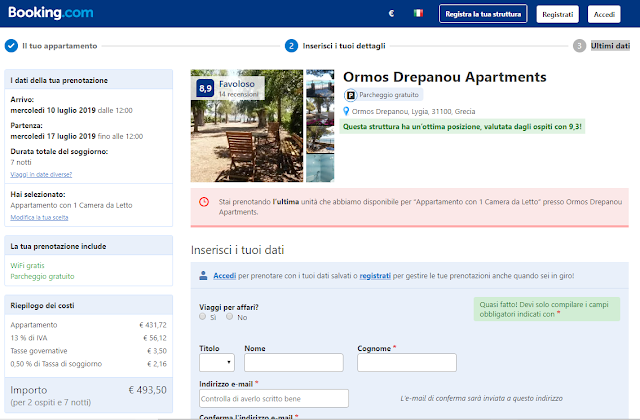Click the € 3,50 government tax amount

pyautogui.click(x=157, y=351)
